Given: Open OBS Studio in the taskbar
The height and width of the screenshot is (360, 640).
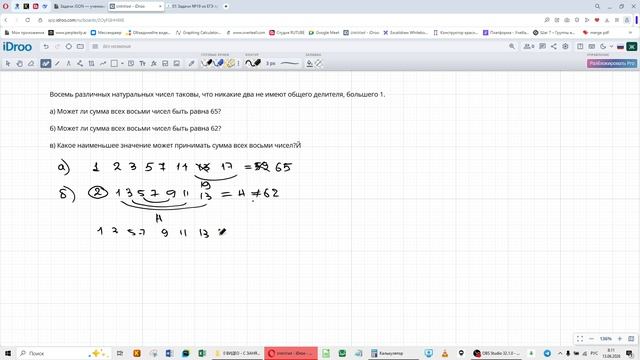Looking at the screenshot, I should pyautogui.click(x=497, y=353).
